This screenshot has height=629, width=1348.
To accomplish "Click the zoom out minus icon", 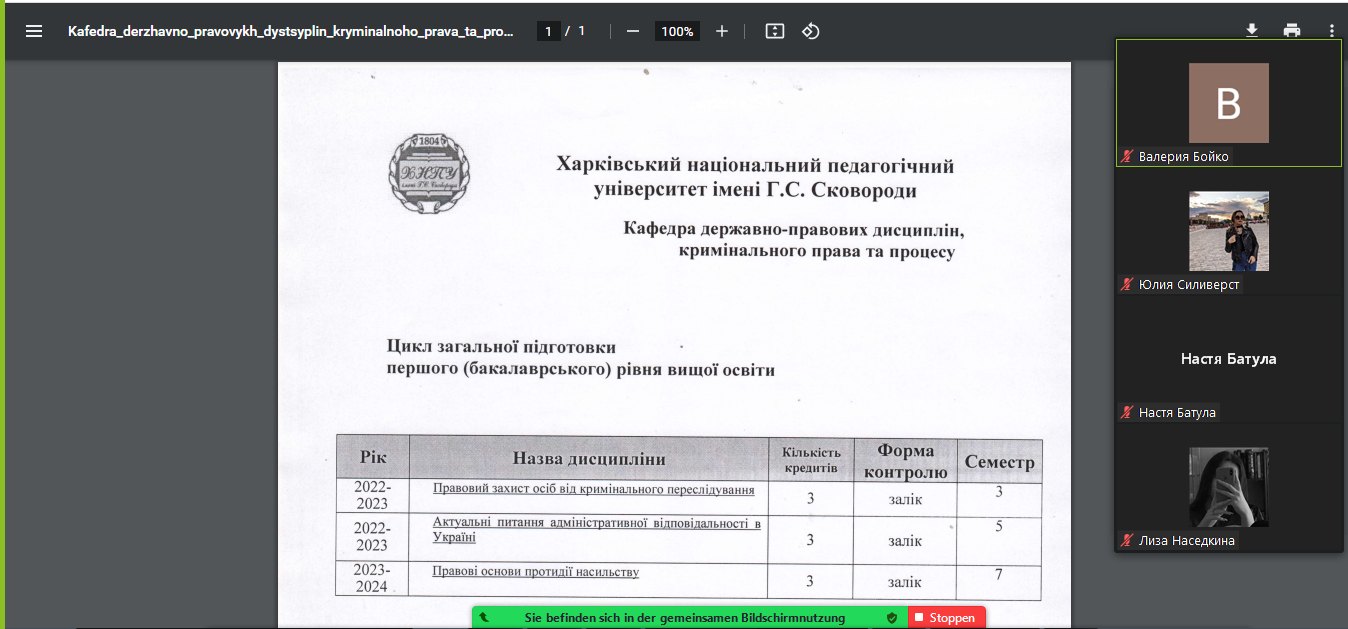I will (x=632, y=31).
